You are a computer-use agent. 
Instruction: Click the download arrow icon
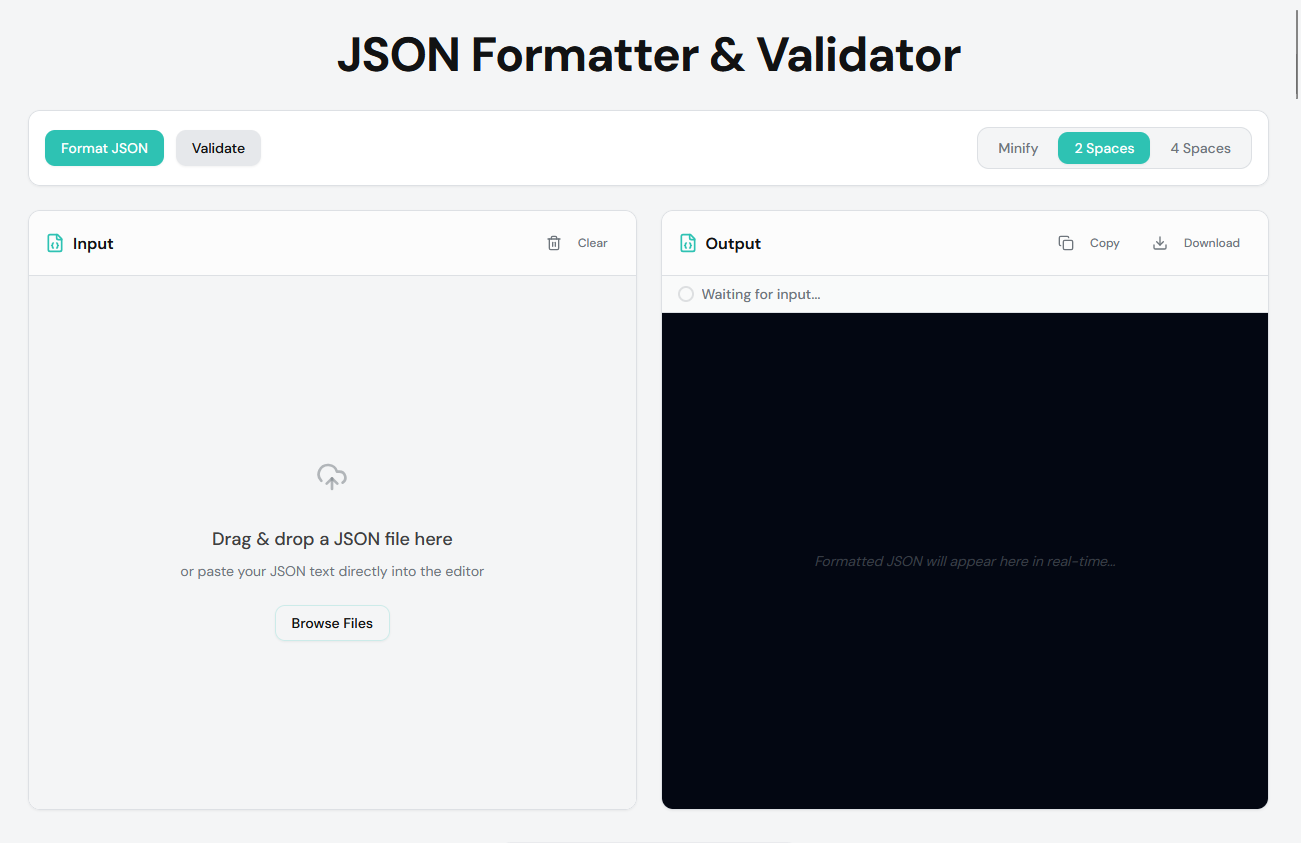coord(1160,243)
